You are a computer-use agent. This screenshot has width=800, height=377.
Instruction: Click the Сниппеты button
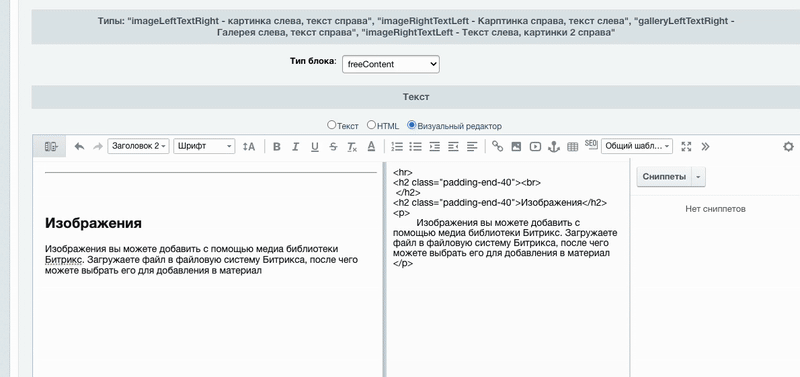(x=664, y=177)
